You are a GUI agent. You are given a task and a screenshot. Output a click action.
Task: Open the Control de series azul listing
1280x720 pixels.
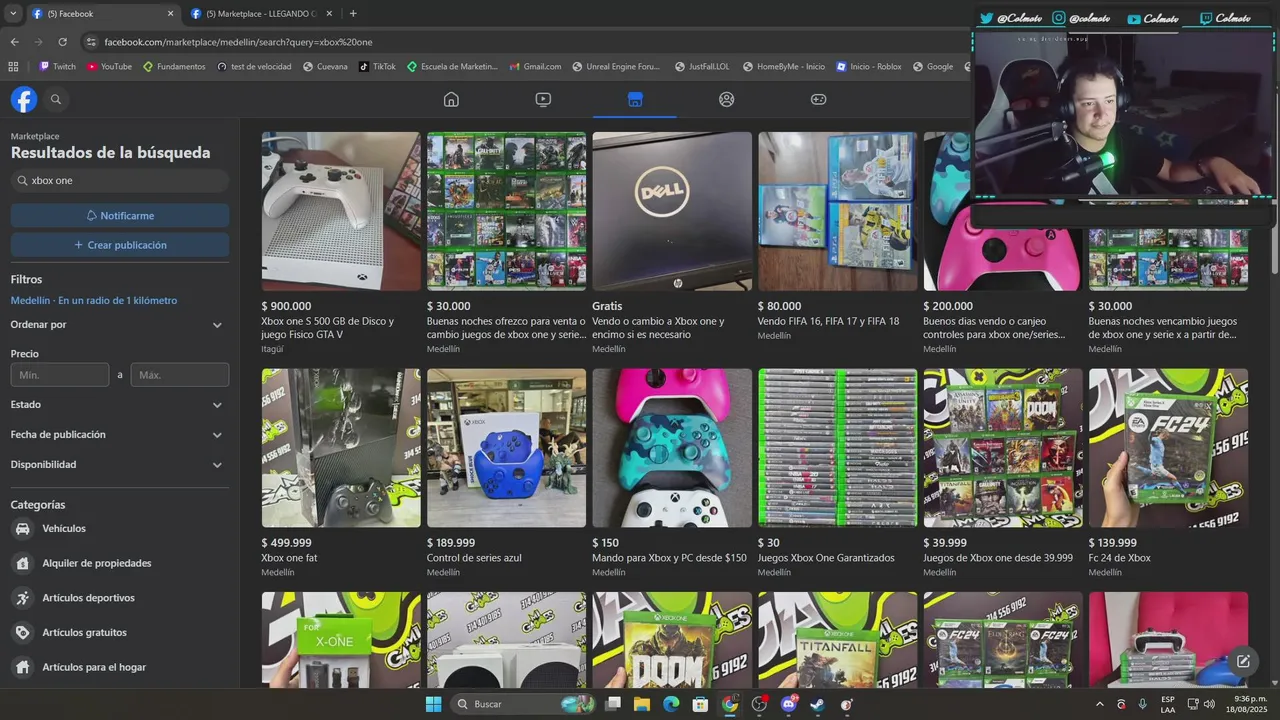pyautogui.click(x=506, y=473)
